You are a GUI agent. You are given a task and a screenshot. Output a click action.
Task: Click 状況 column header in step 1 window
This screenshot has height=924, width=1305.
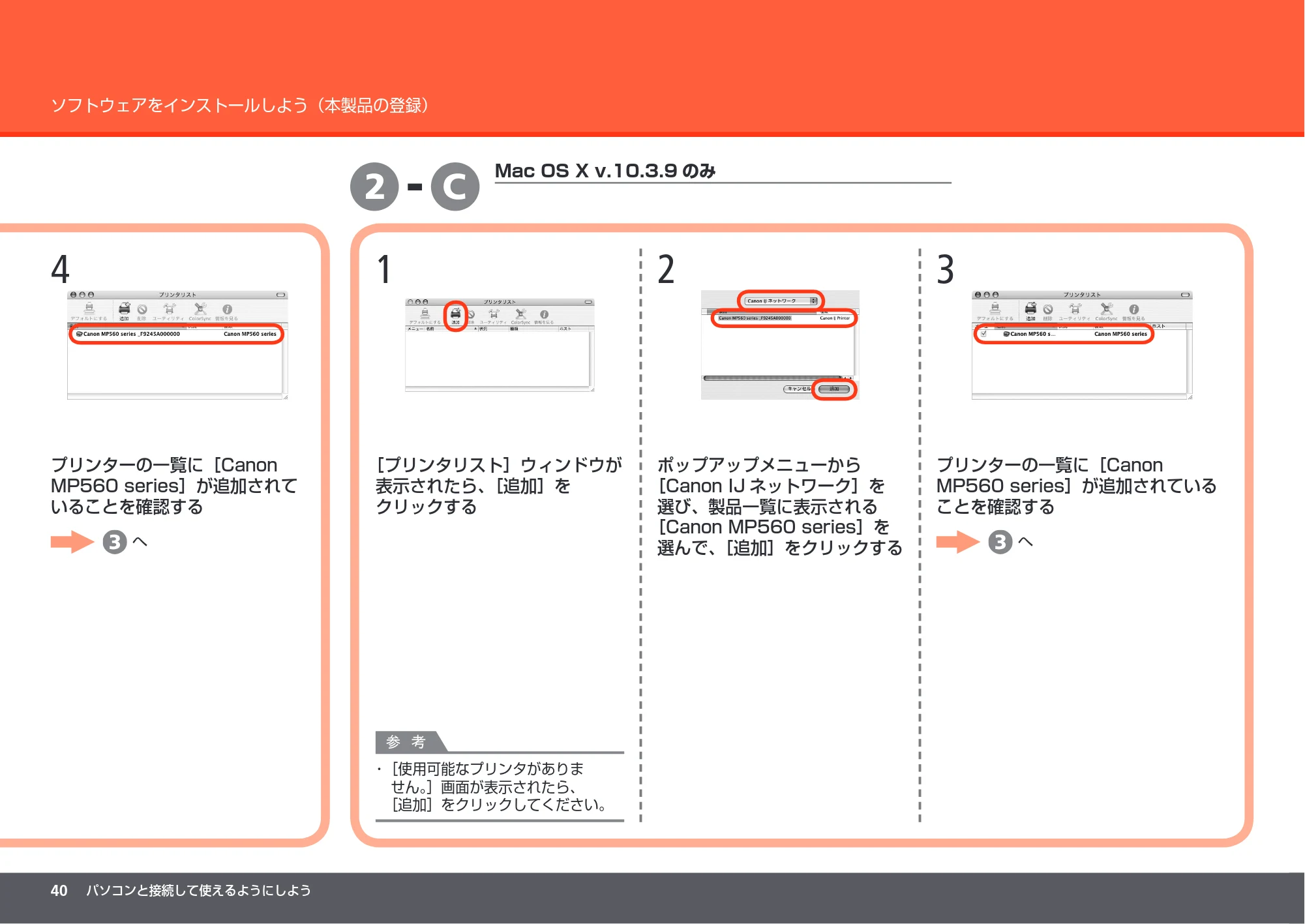(x=494, y=329)
